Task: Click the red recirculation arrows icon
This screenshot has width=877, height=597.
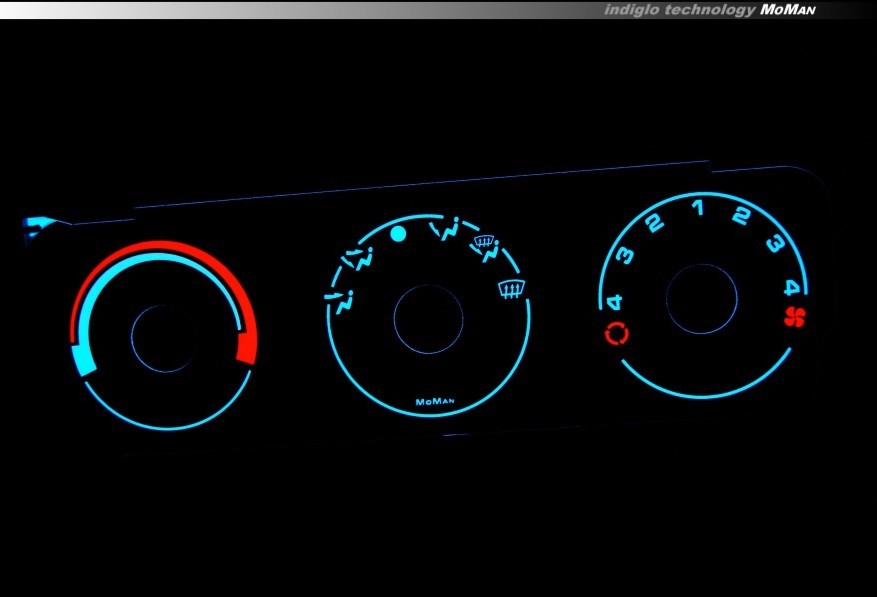Action: pyautogui.click(x=615, y=334)
